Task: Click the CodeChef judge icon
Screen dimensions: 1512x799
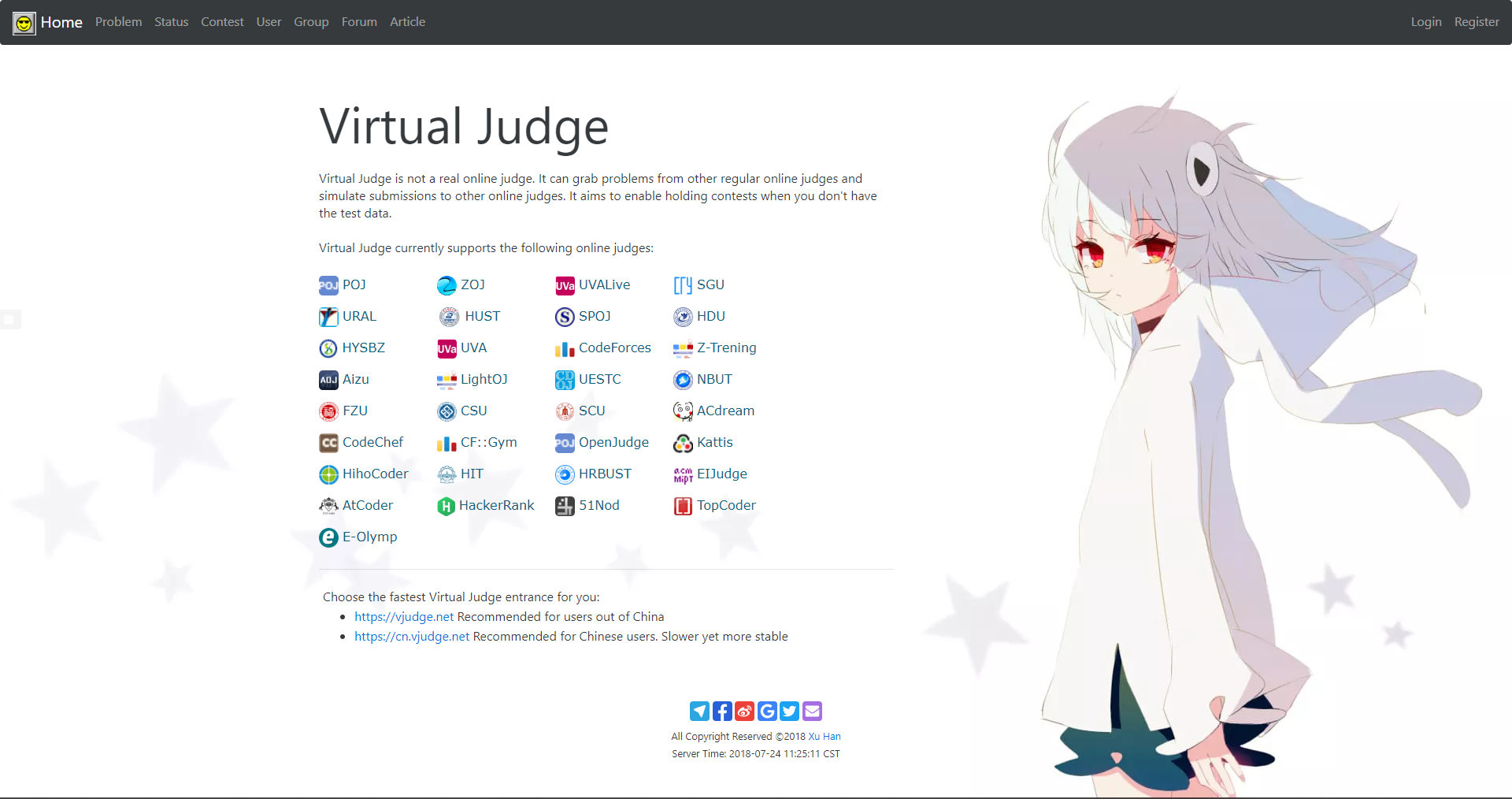Action: [328, 443]
